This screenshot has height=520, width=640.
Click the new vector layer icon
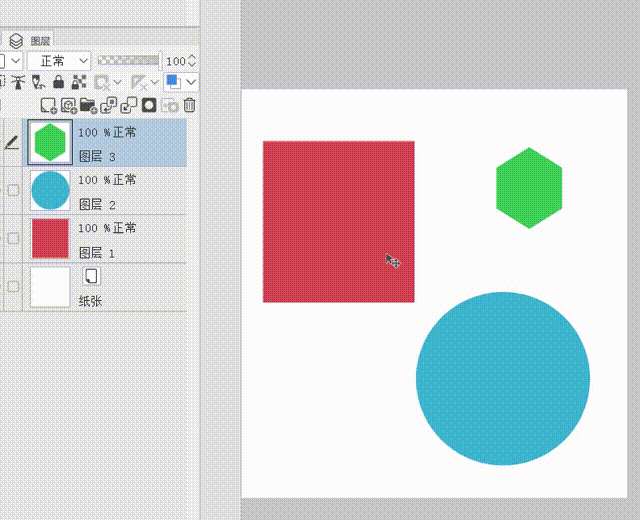[x=68, y=105]
